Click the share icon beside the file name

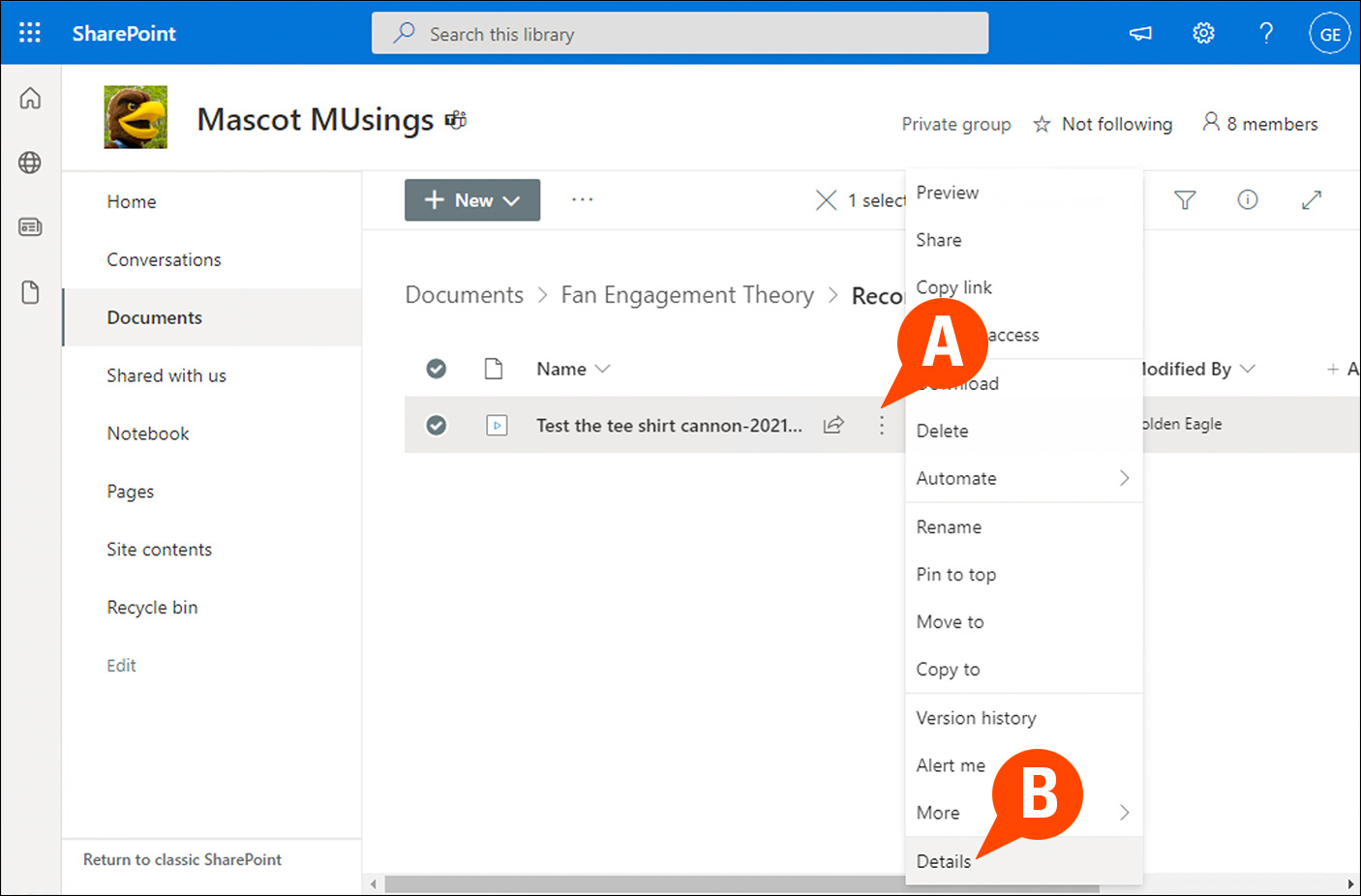coord(833,425)
